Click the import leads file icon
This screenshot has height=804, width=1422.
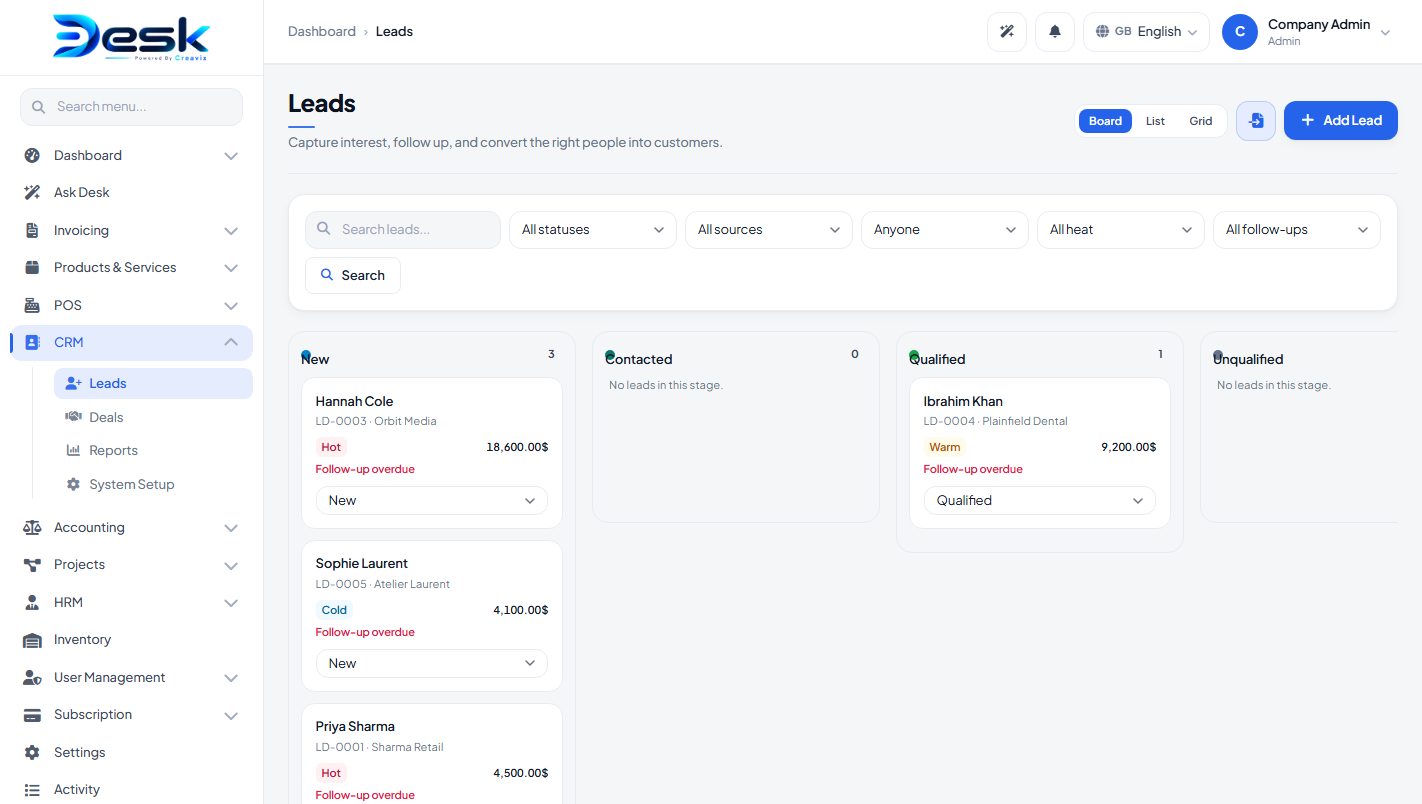point(1256,121)
